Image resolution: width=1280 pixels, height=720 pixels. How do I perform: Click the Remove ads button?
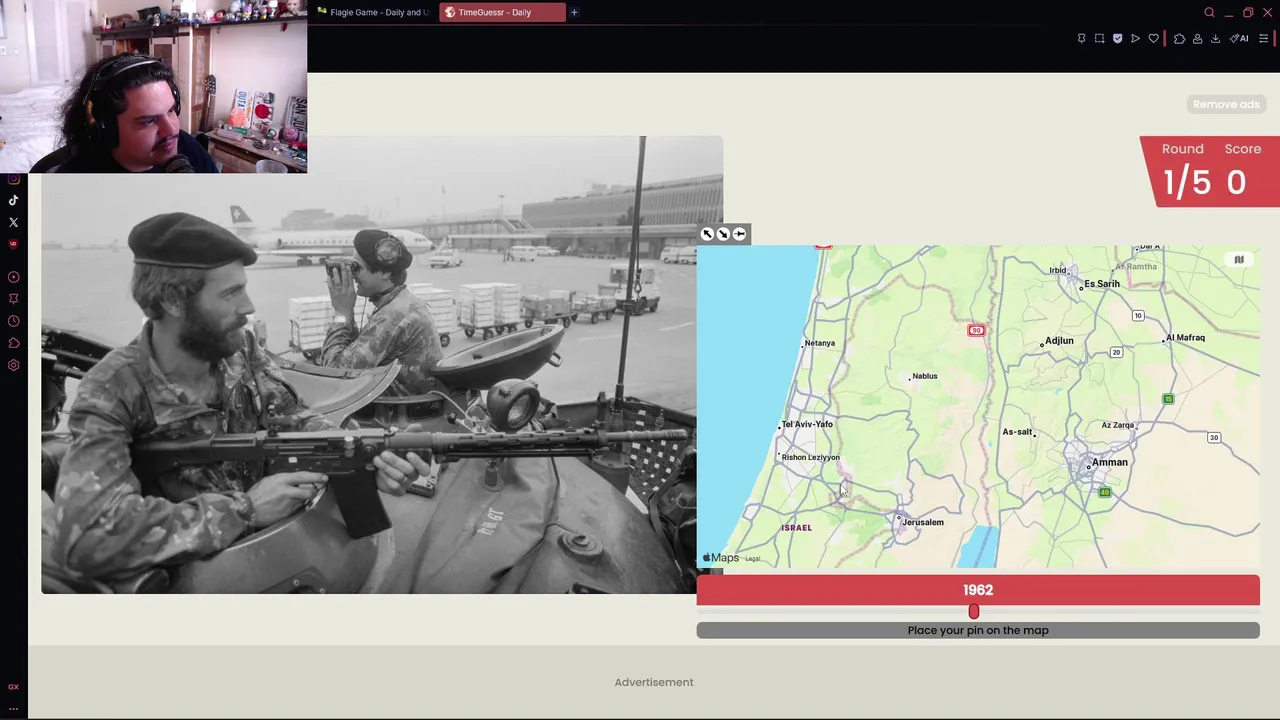click(1226, 104)
